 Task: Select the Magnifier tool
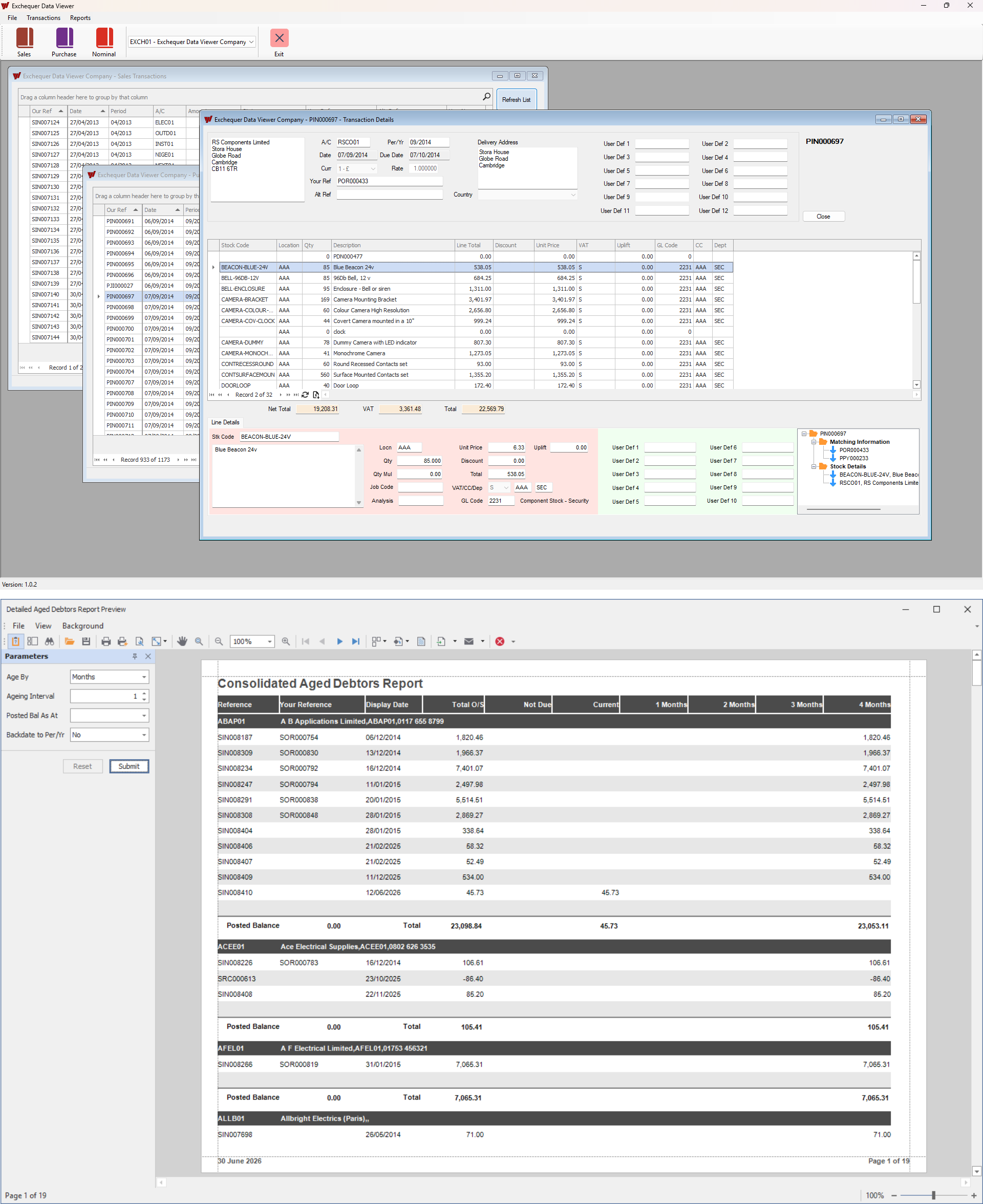pos(199,641)
